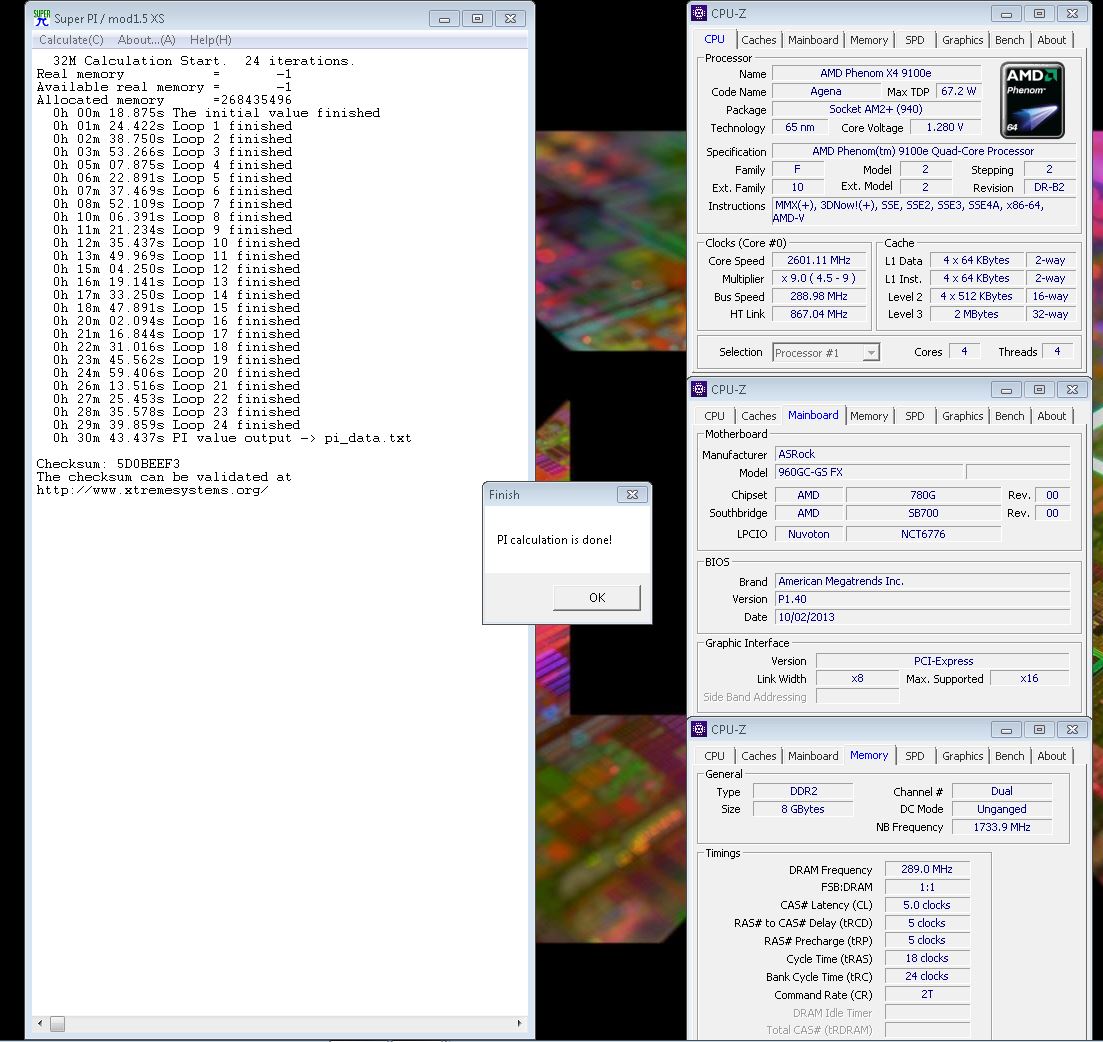Click Super PI horizontal scrollbar right arrow
Viewport: 1103px width, 1042px height.
click(520, 1023)
